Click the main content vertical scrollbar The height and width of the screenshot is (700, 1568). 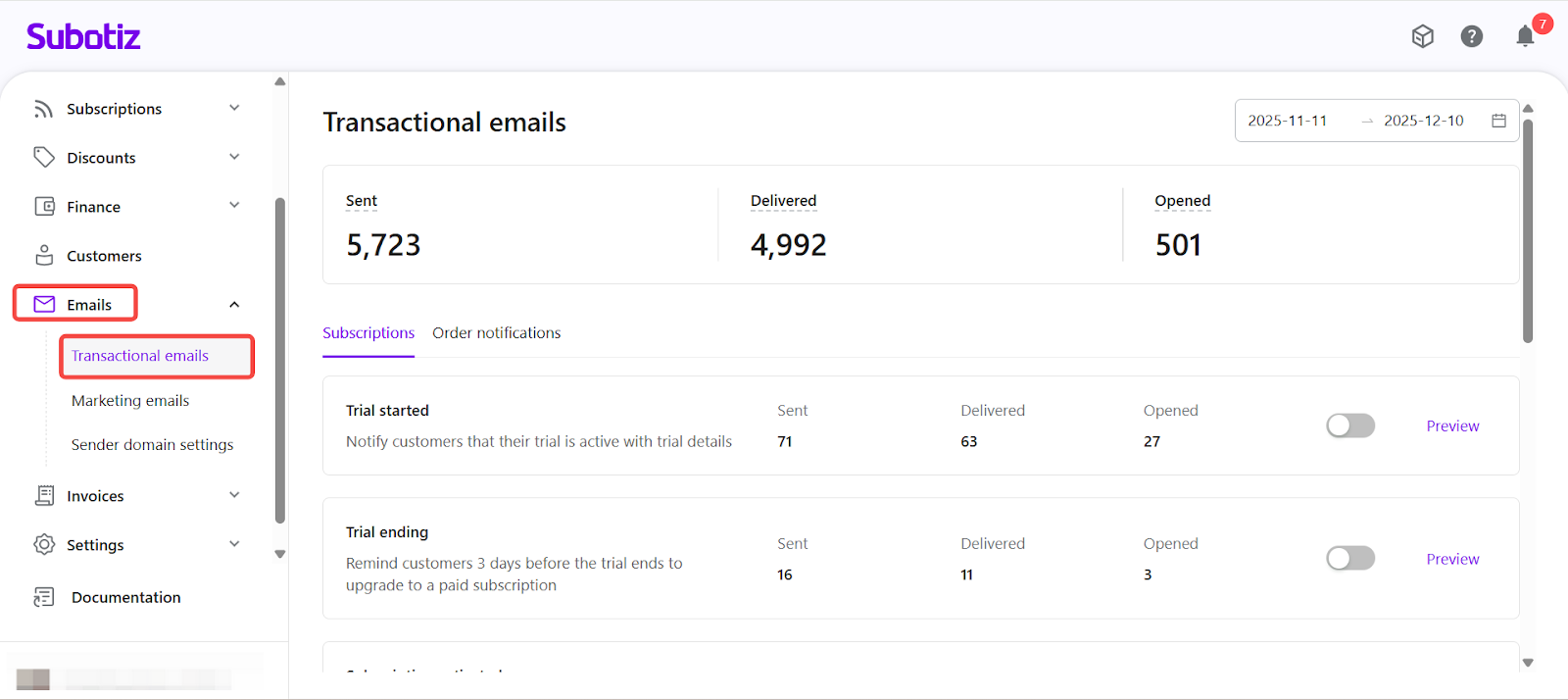coord(1527,230)
